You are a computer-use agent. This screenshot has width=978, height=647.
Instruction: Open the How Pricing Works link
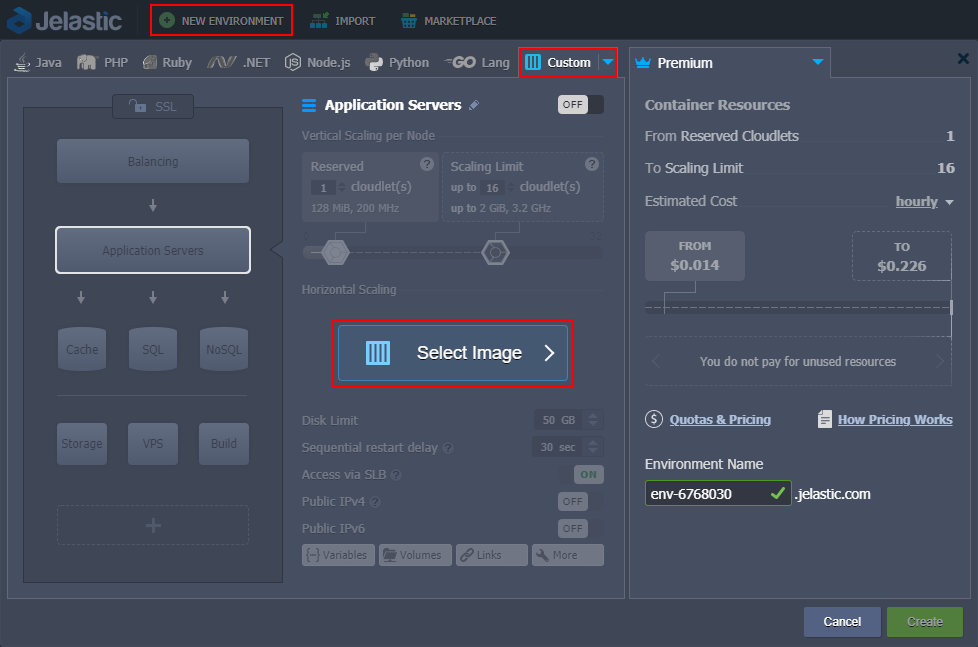895,419
